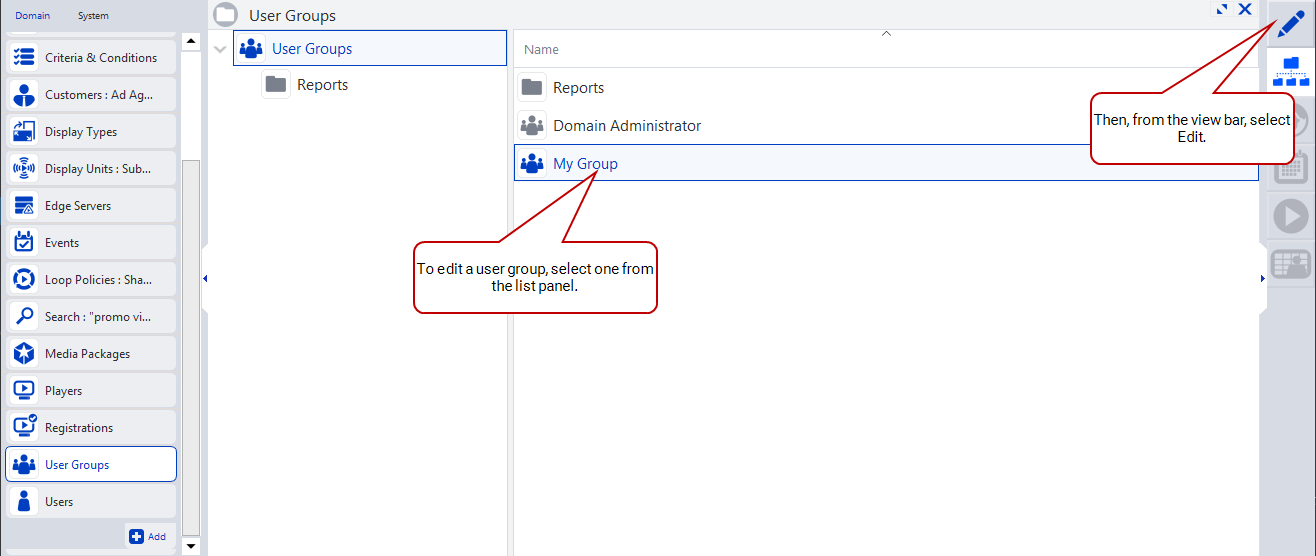This screenshot has width=1316, height=556.
Task: Open the Registrations section
Action: [91, 428]
